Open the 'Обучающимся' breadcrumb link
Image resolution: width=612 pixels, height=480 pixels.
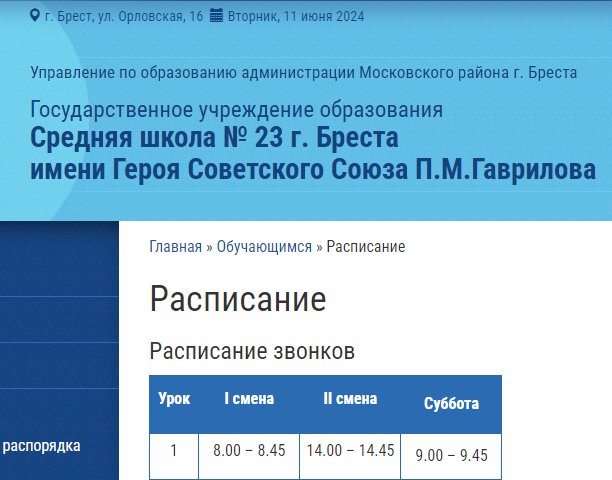264,247
